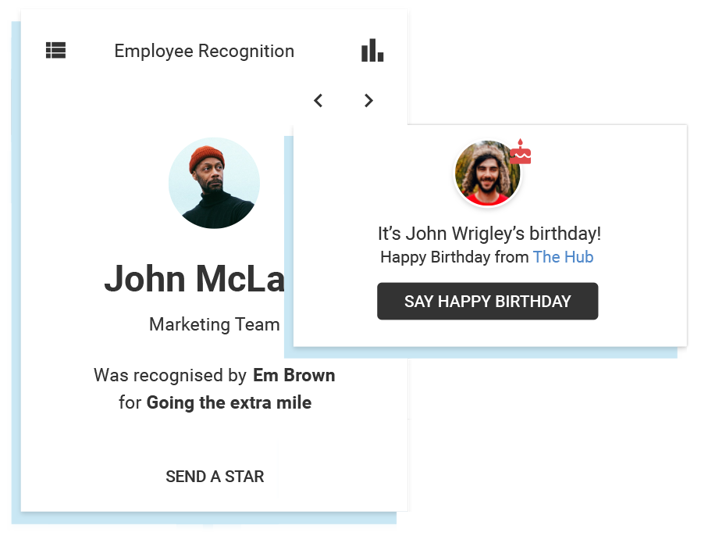Open the bar chart leaderboard icon
This screenshot has height=535, width=701.
click(x=372, y=50)
